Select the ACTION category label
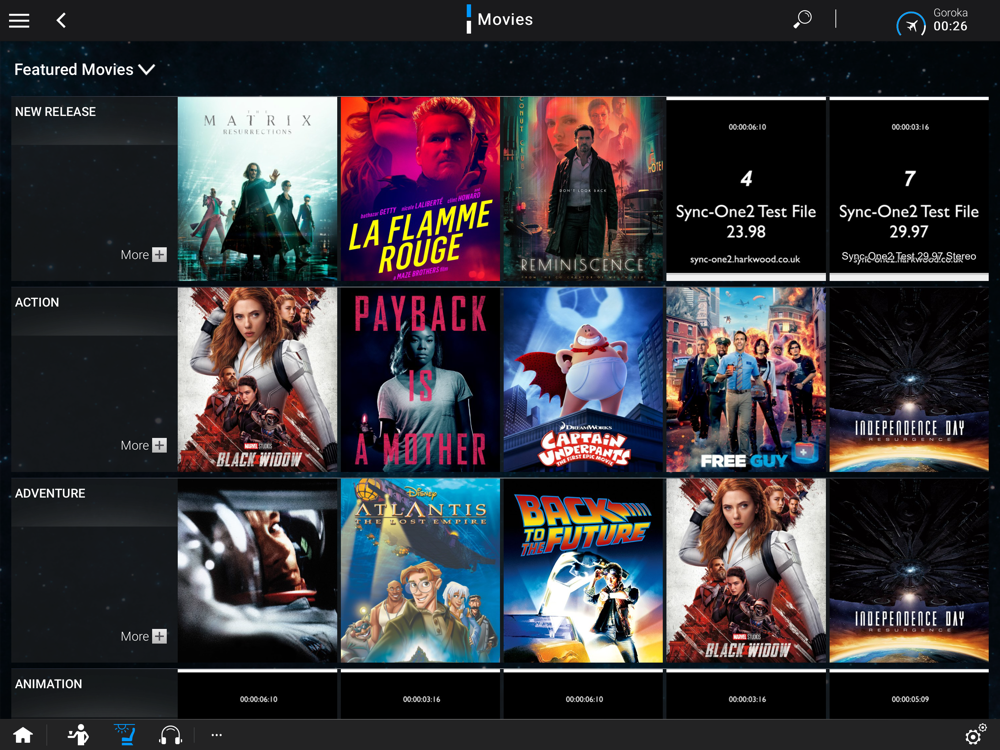 37,302
